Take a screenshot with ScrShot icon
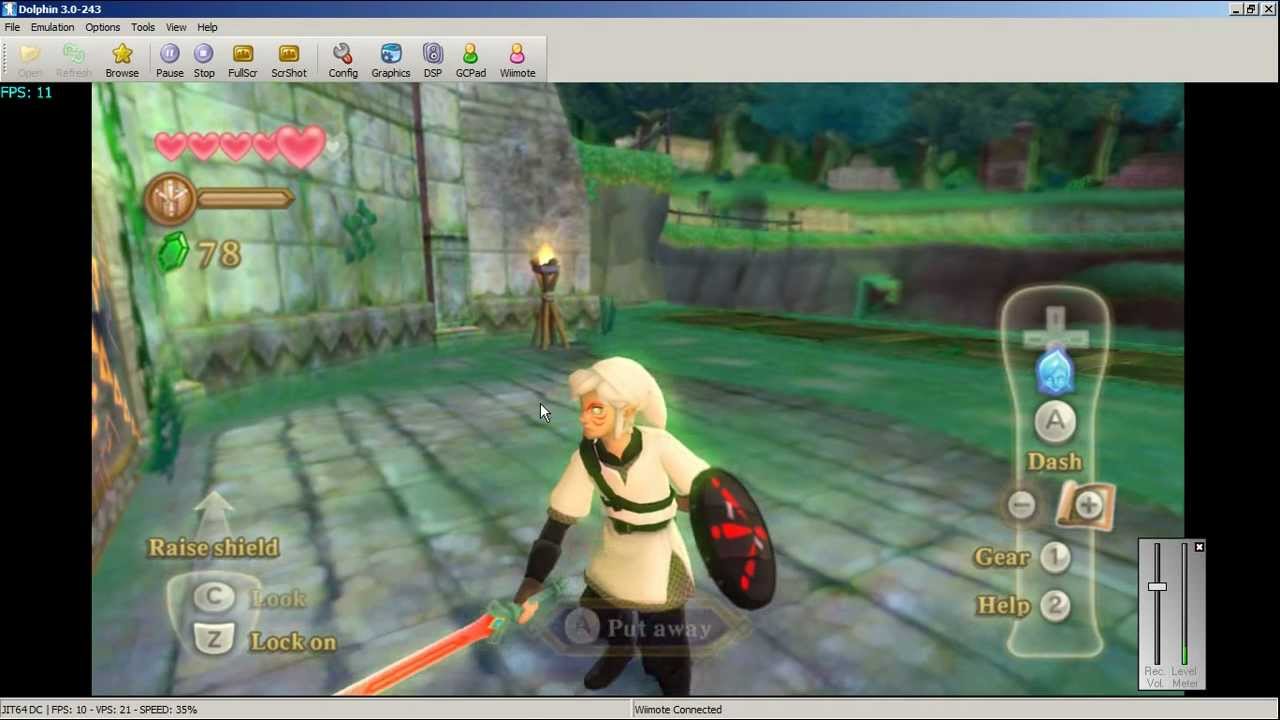1280x720 pixels. coord(289,60)
